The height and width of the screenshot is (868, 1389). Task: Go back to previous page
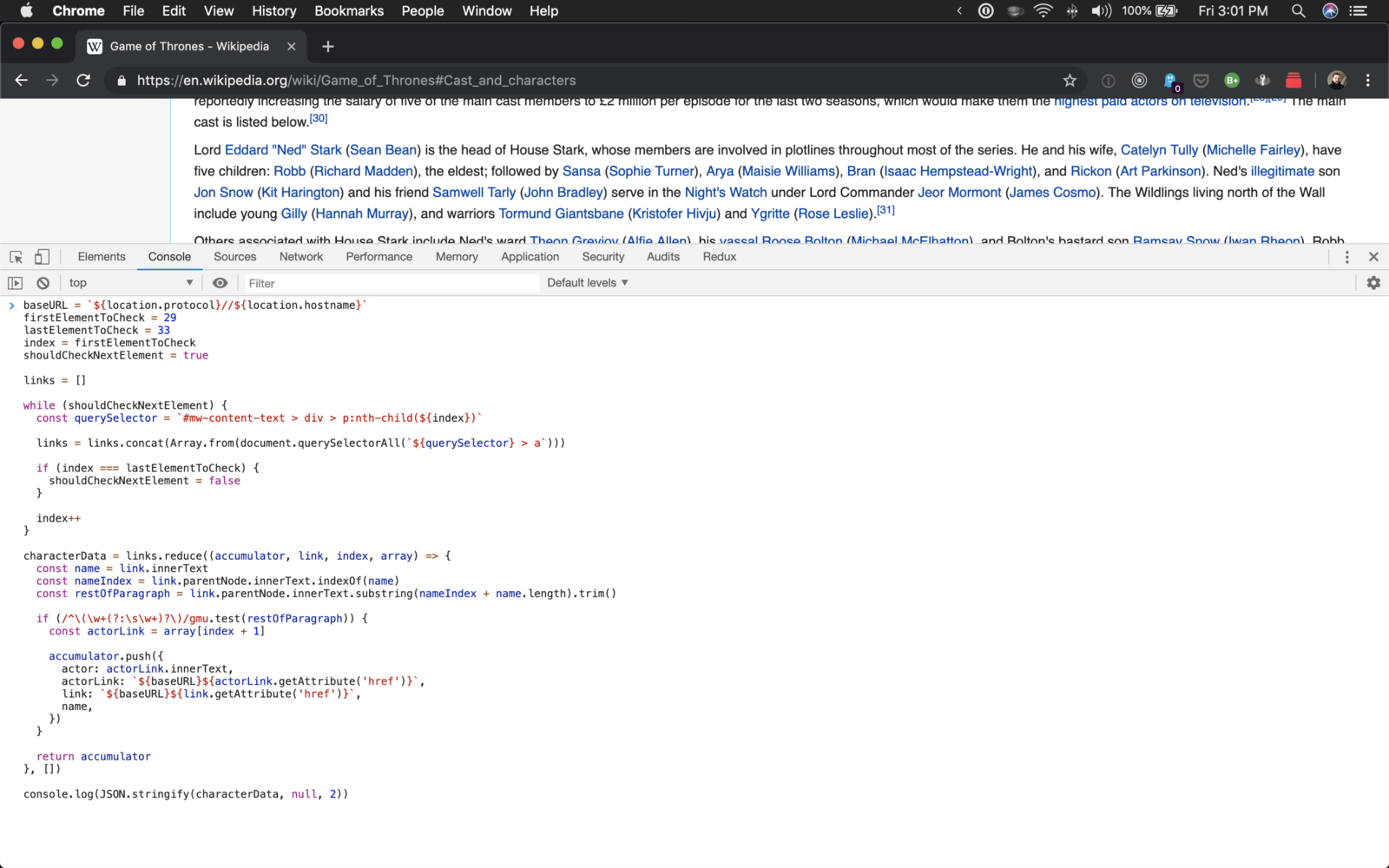pyautogui.click(x=22, y=81)
